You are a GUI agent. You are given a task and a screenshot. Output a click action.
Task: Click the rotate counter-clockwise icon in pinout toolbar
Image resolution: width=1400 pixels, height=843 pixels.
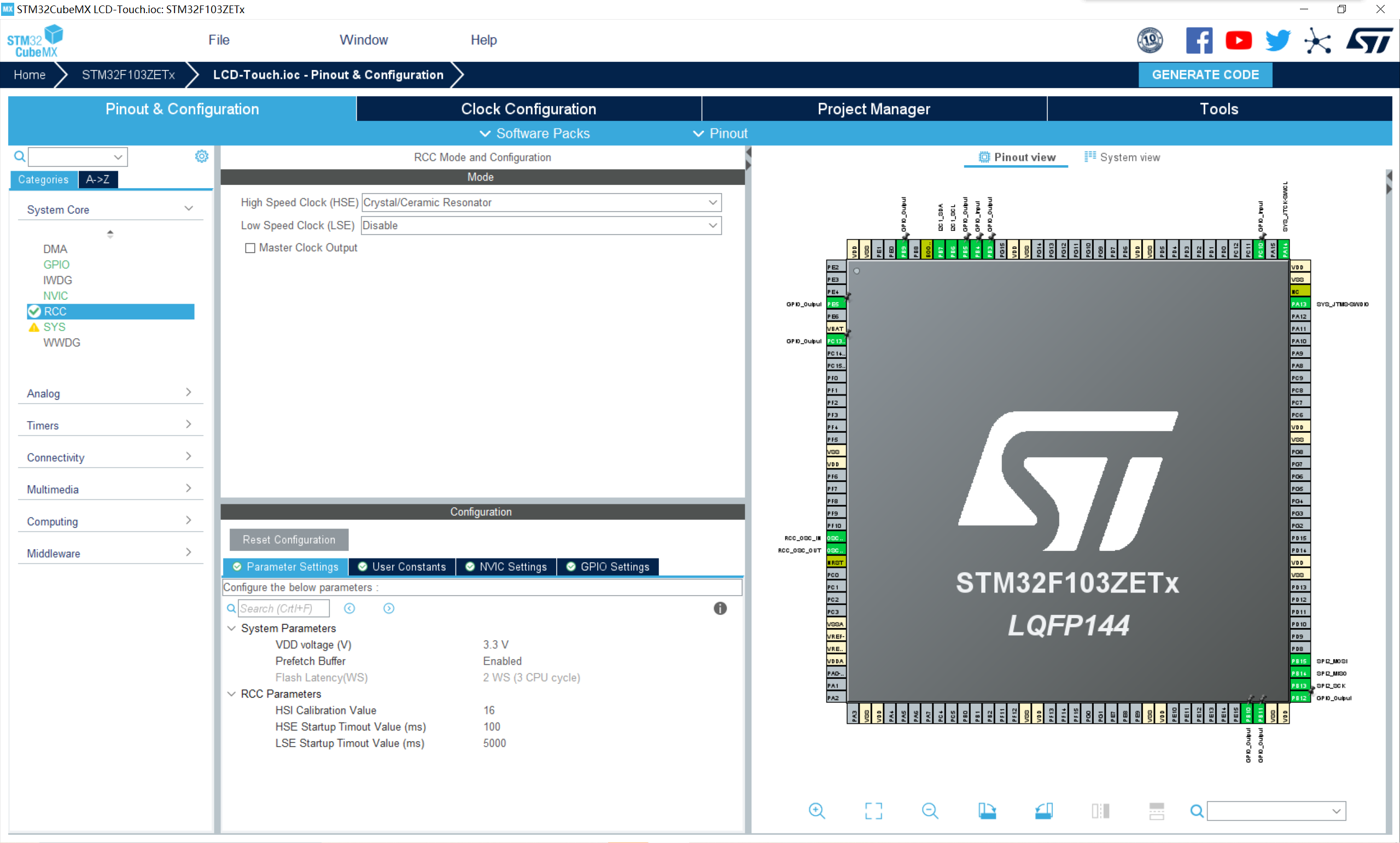coord(1043,811)
